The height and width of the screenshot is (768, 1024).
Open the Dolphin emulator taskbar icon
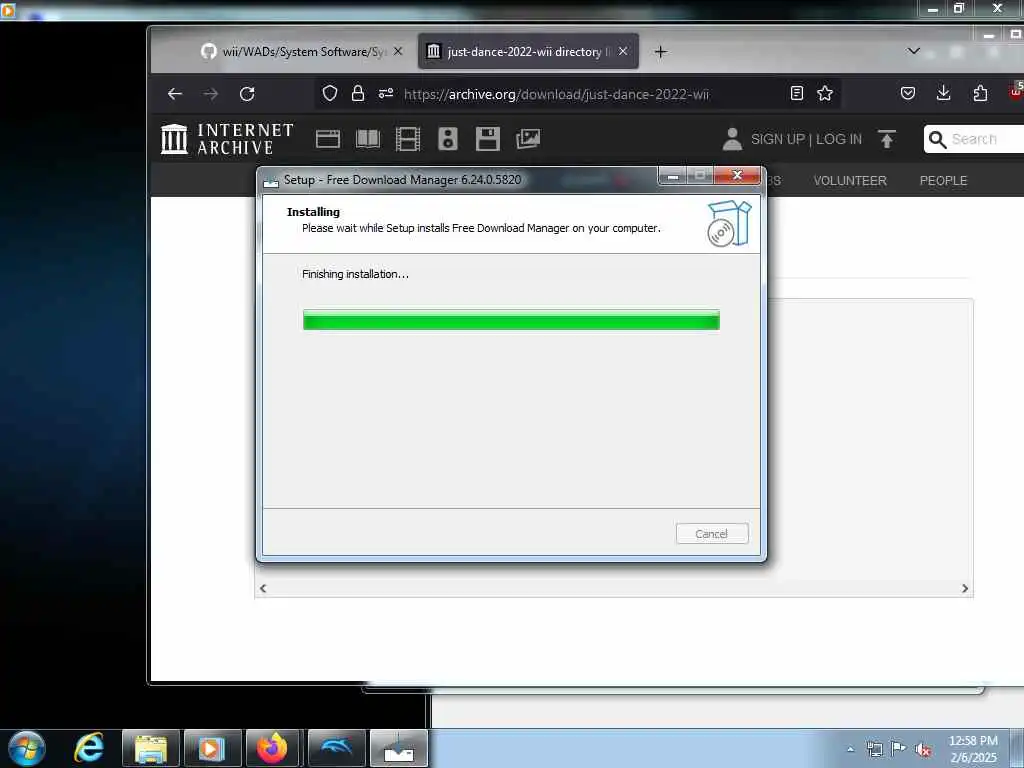point(336,749)
